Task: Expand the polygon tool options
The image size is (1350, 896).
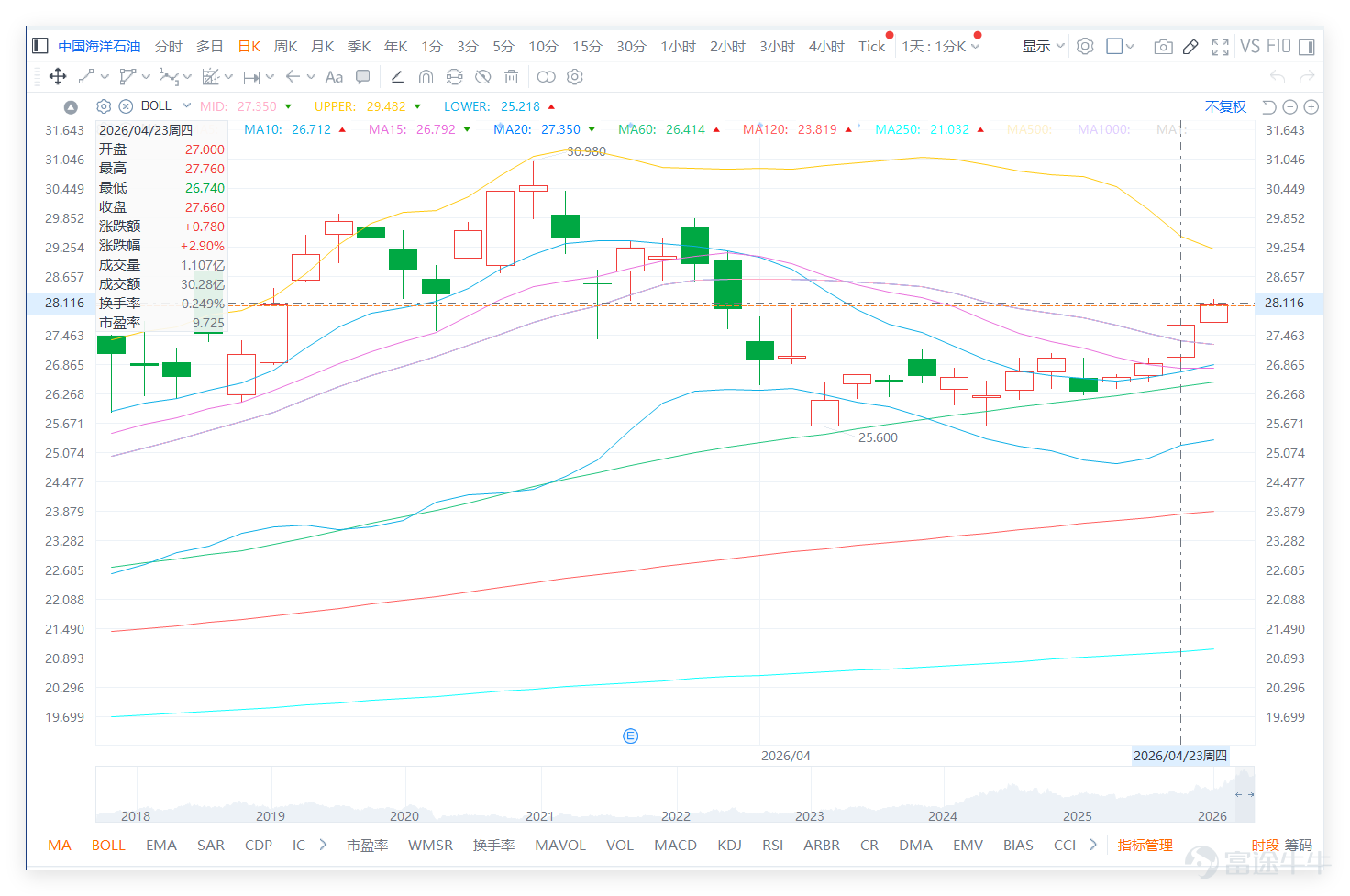Action: [x=146, y=77]
